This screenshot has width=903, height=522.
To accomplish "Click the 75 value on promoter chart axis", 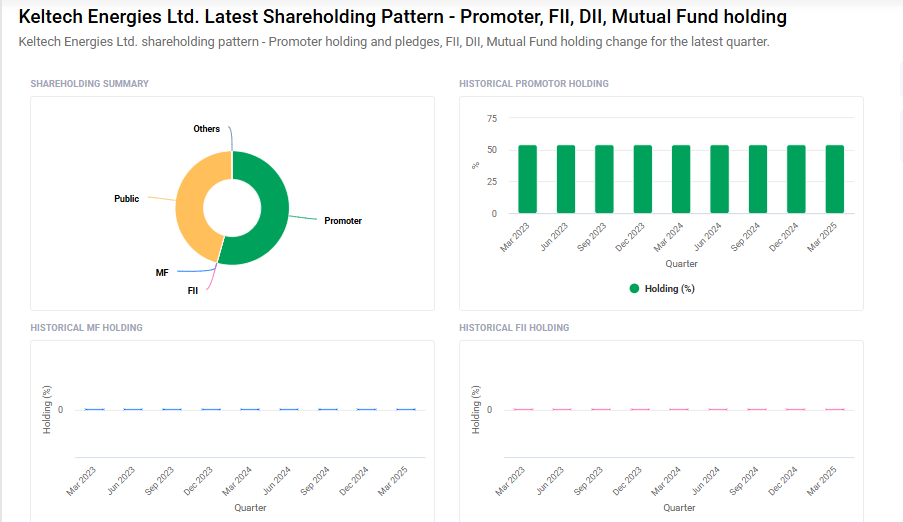I will click(x=492, y=119).
